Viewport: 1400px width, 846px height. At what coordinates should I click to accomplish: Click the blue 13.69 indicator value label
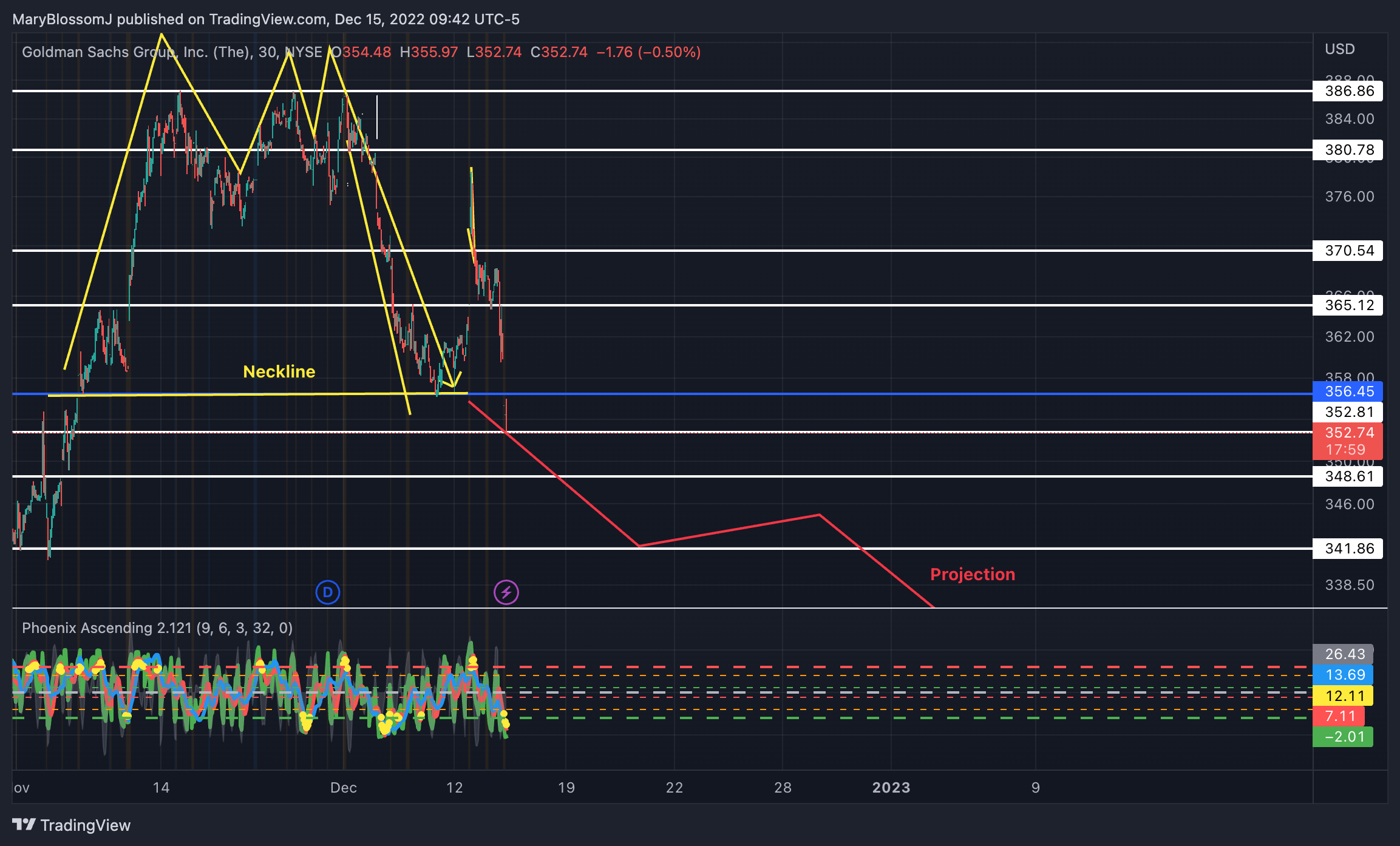tap(1344, 675)
